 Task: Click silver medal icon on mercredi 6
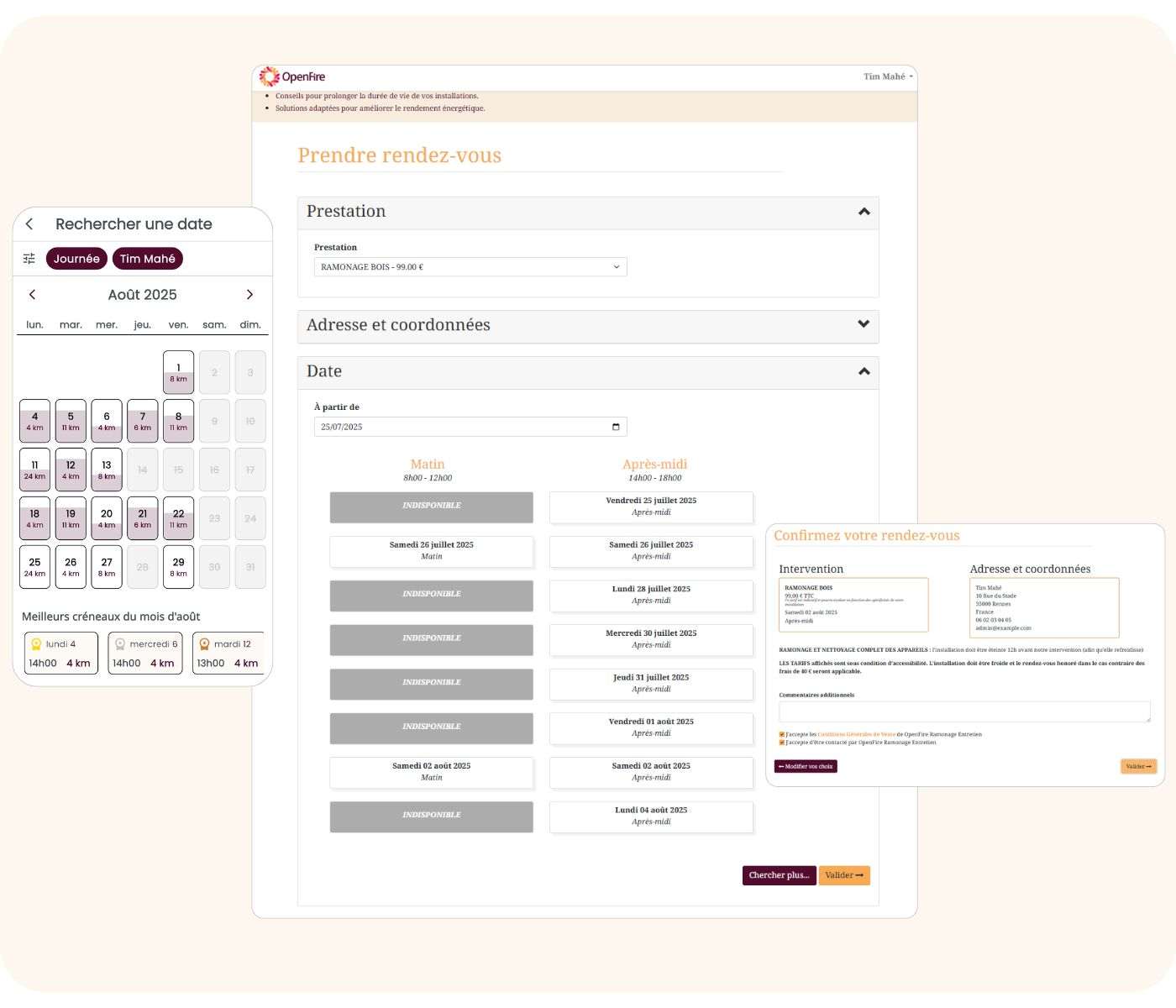(120, 644)
